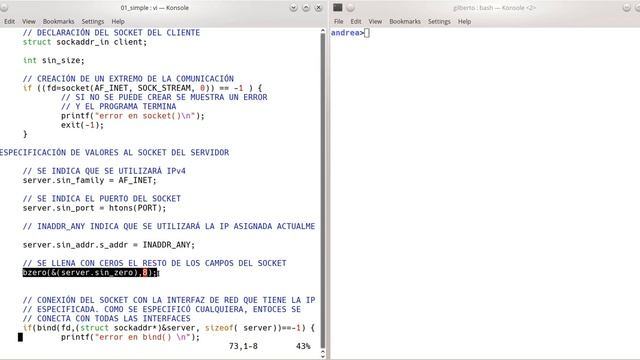Click comment starting 'INADDR_ANY INDICA QUE SE UTILIZARÁ'
Screen dimensions: 640x360
(x=169, y=226)
